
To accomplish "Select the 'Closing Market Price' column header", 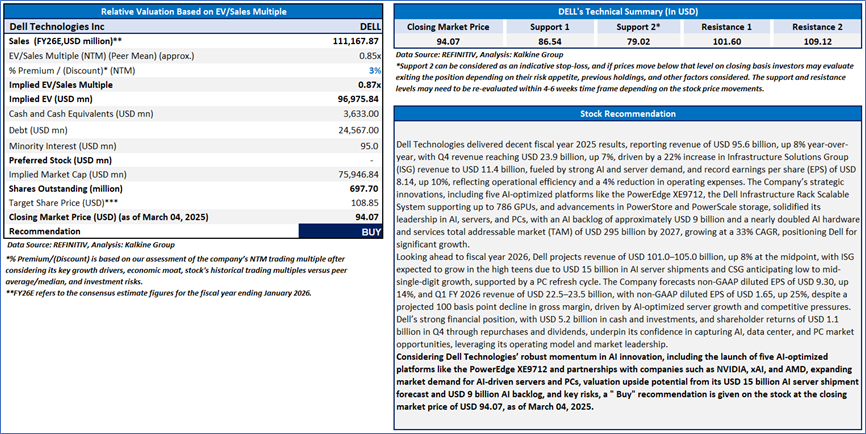I will click(x=448, y=27).
